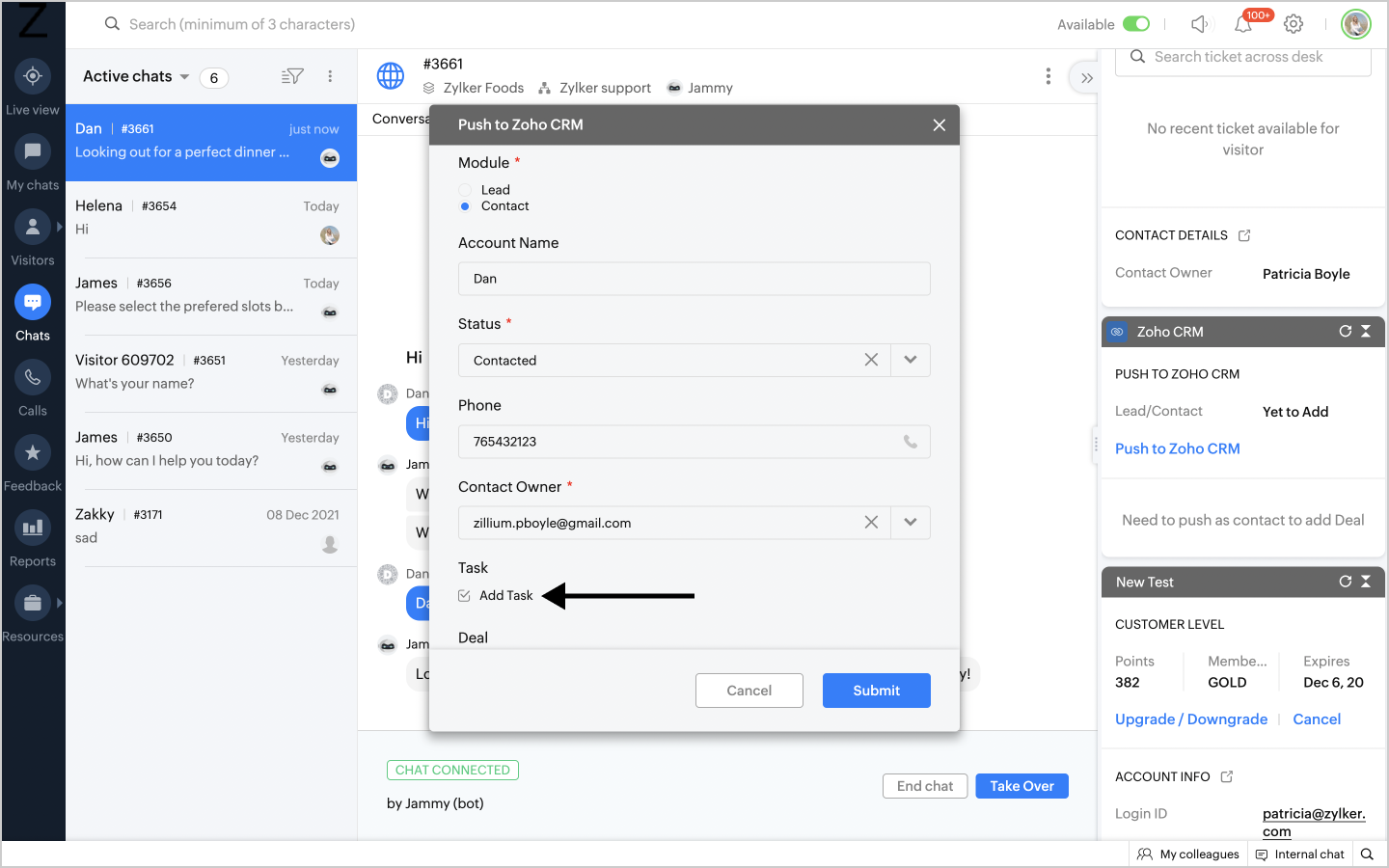Open settings gear icon
Viewport: 1389px width, 868px height.
point(1294,24)
